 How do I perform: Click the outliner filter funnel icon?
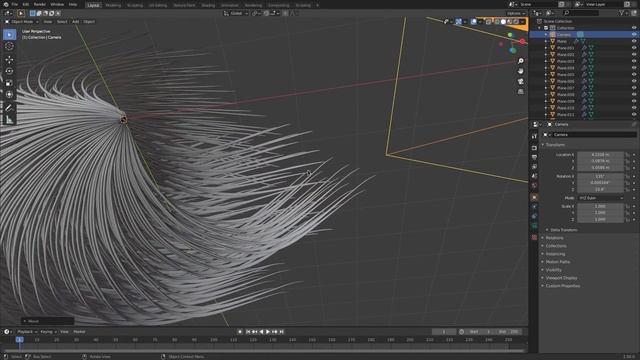[x=622, y=13]
